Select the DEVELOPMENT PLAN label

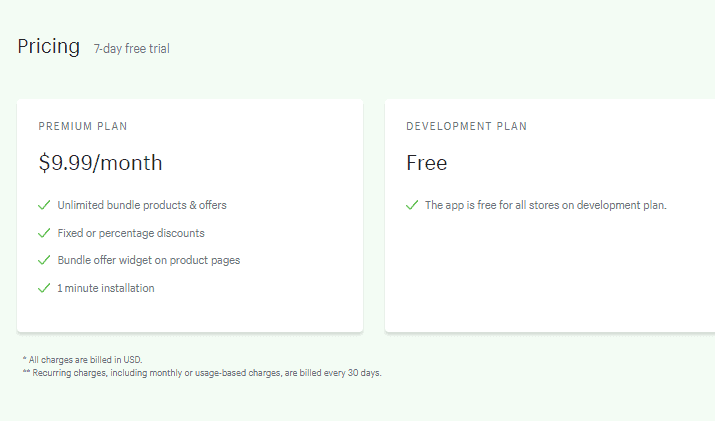tap(466, 126)
